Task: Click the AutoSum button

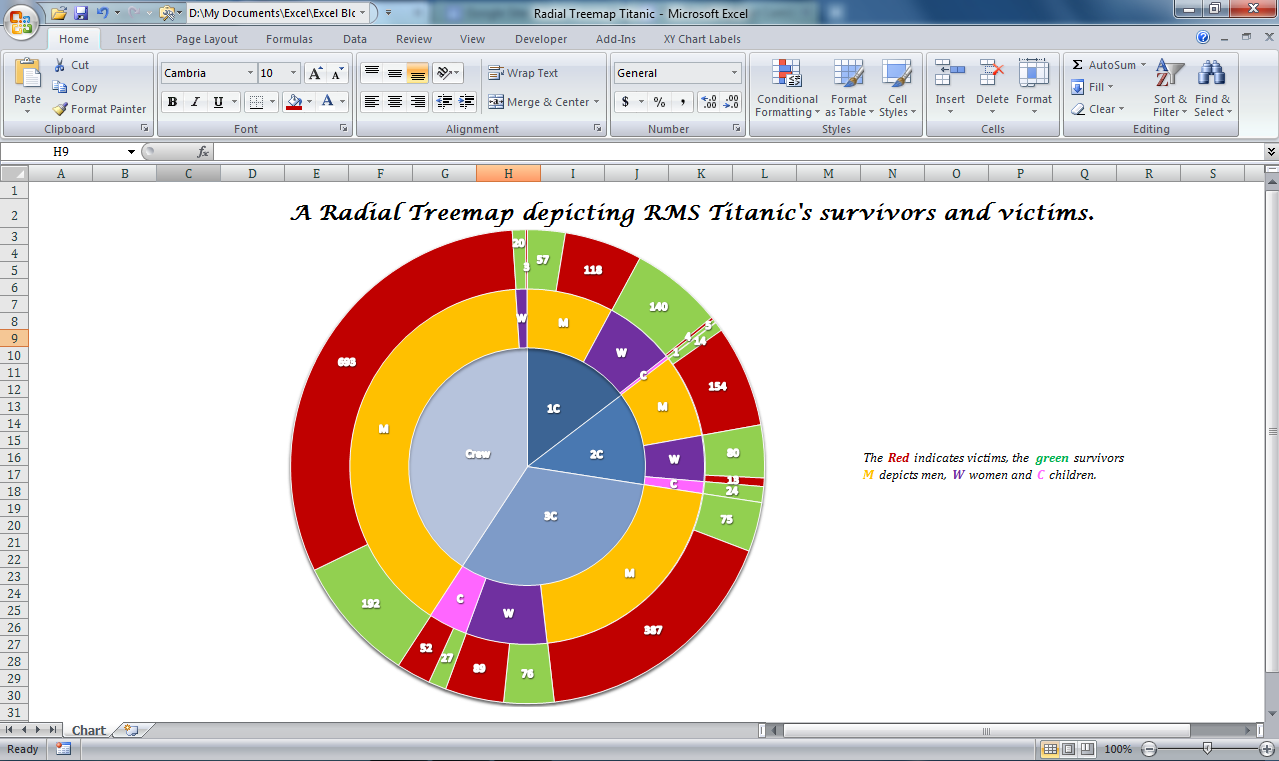Action: tap(1106, 64)
